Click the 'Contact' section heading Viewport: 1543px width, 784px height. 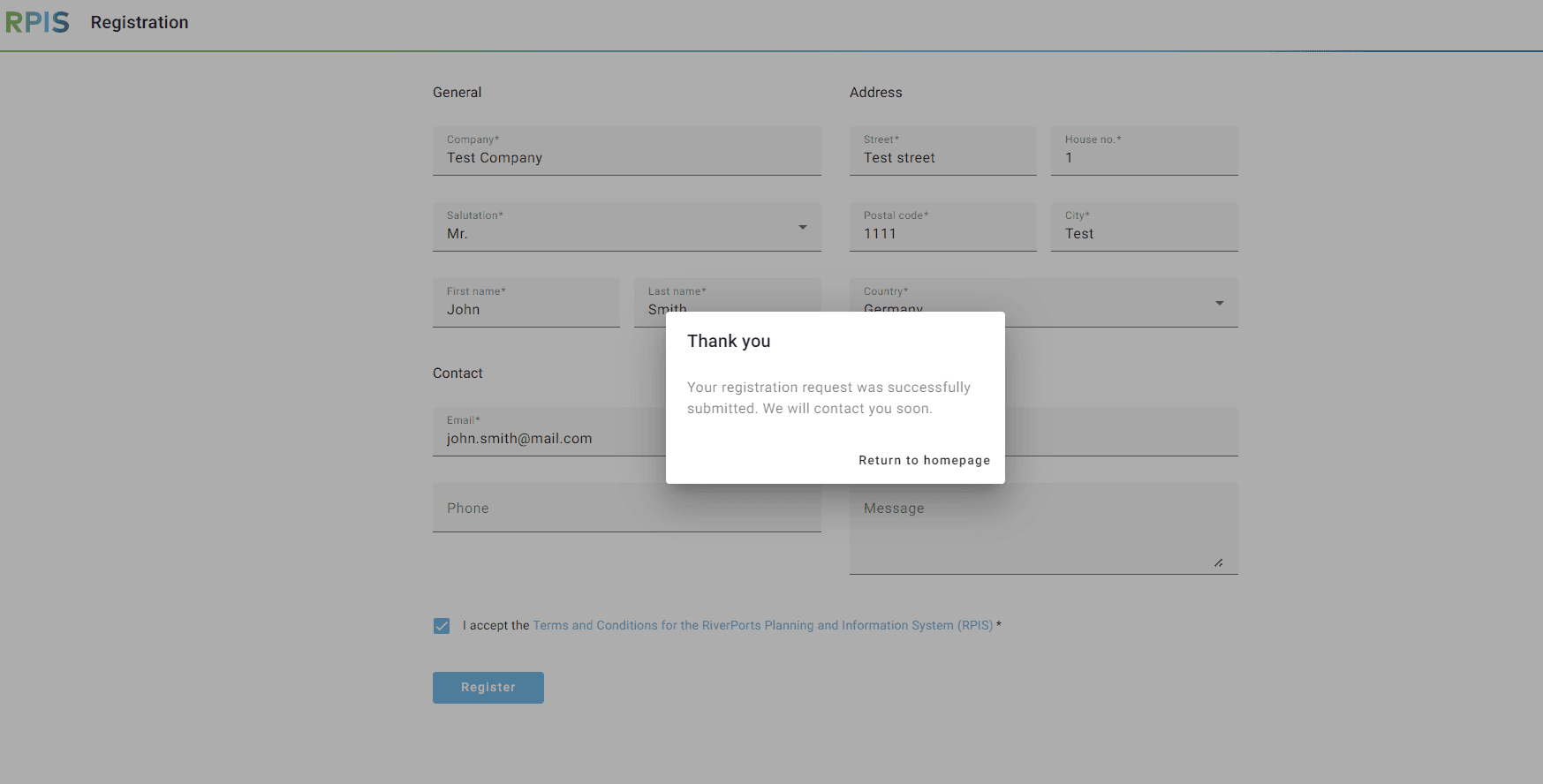[x=458, y=373]
